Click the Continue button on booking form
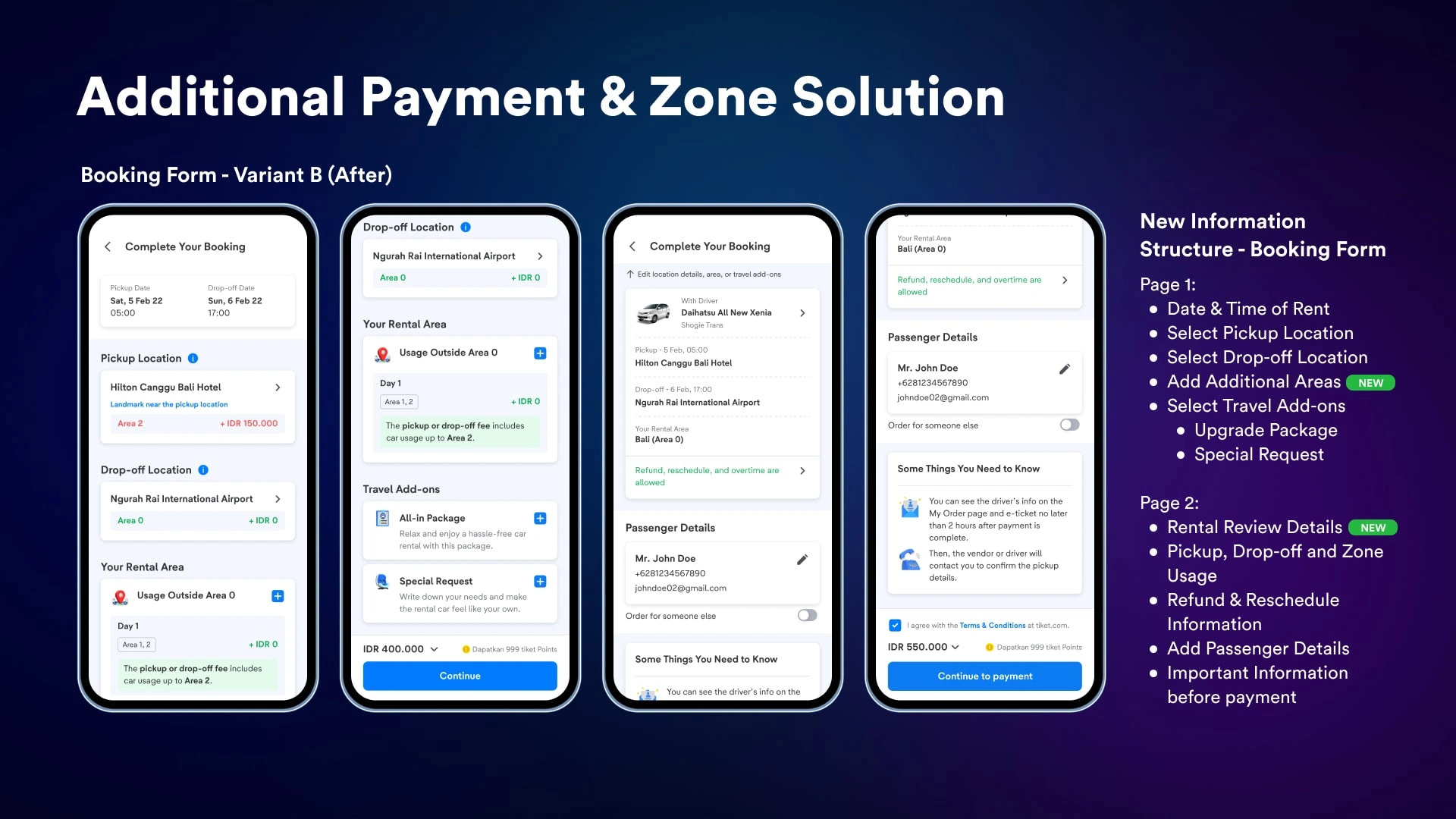 (x=460, y=676)
